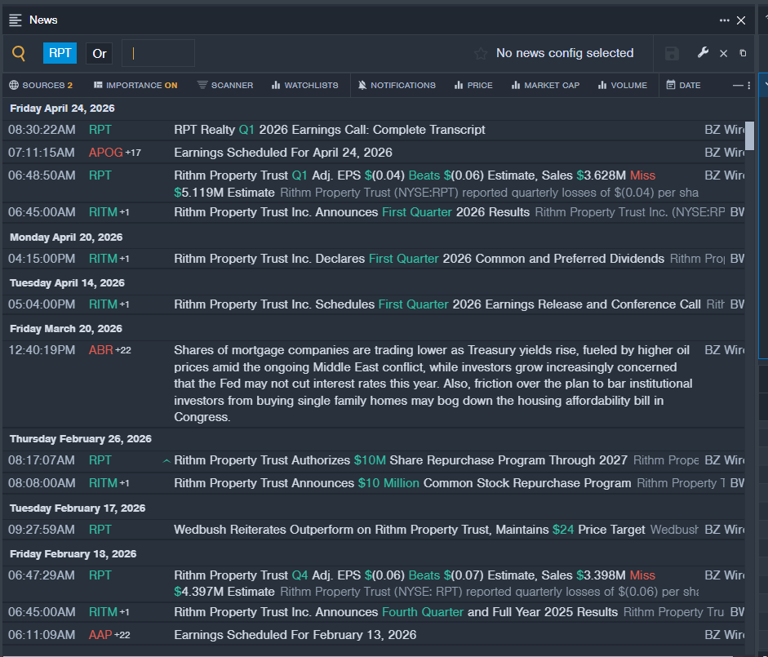Click the copy config icon

point(742,54)
